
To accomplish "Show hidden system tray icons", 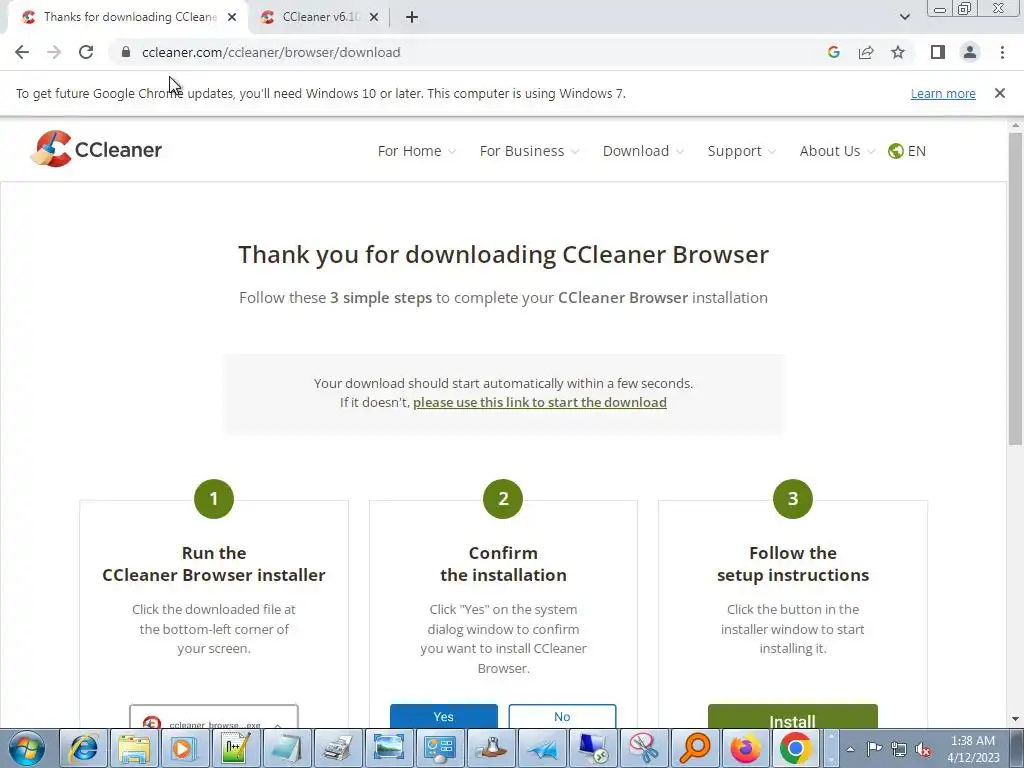I will click(x=850, y=749).
